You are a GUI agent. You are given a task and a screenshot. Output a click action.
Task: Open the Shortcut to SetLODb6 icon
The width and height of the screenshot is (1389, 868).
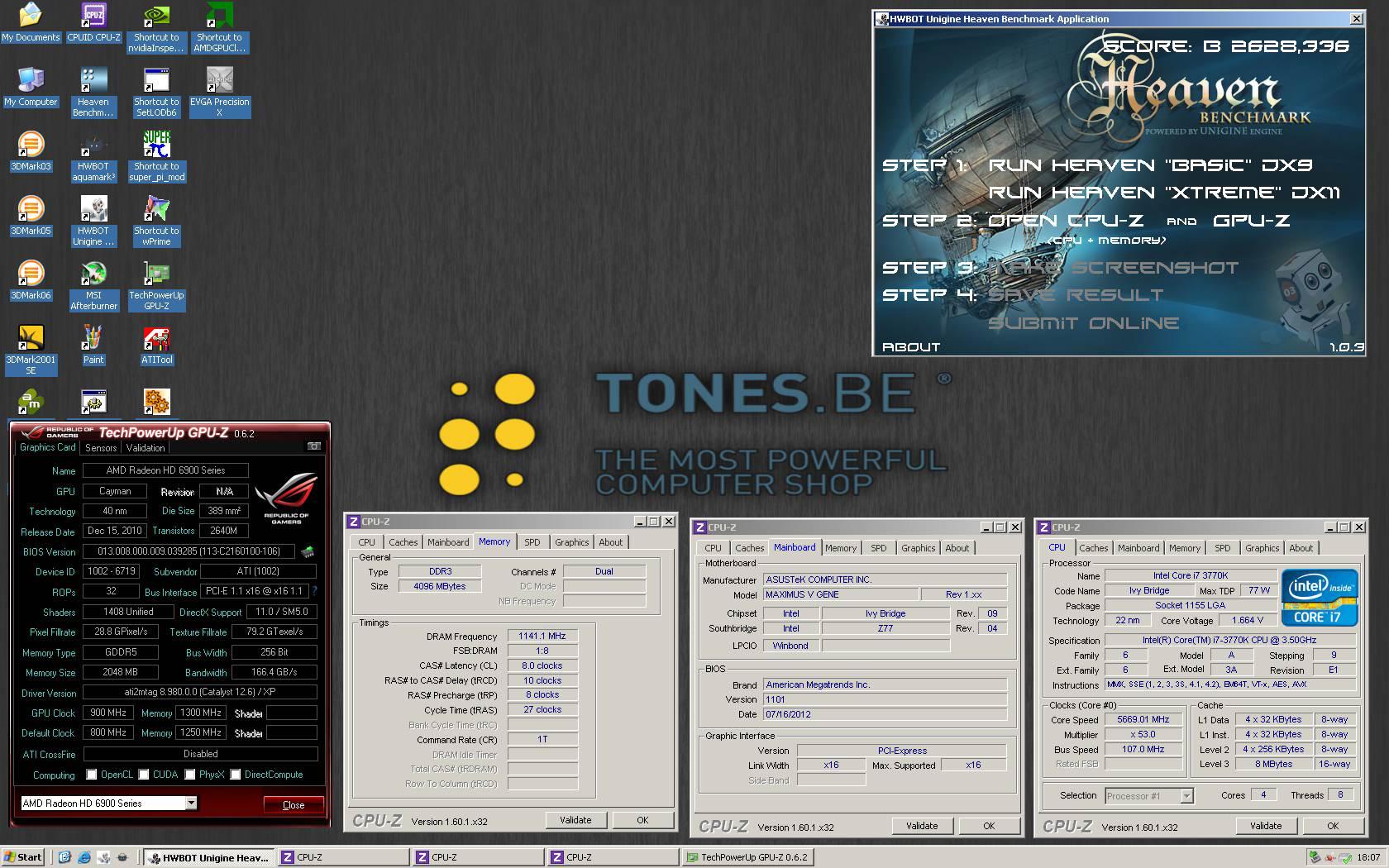point(156,92)
